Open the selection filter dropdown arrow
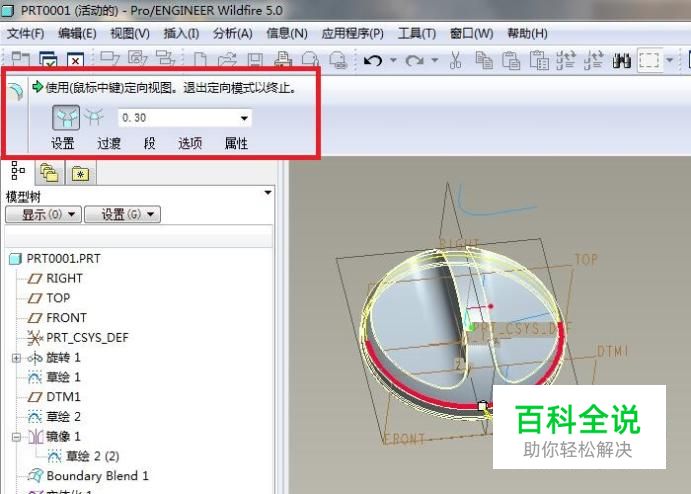691x494 pixels. [x=669, y=60]
